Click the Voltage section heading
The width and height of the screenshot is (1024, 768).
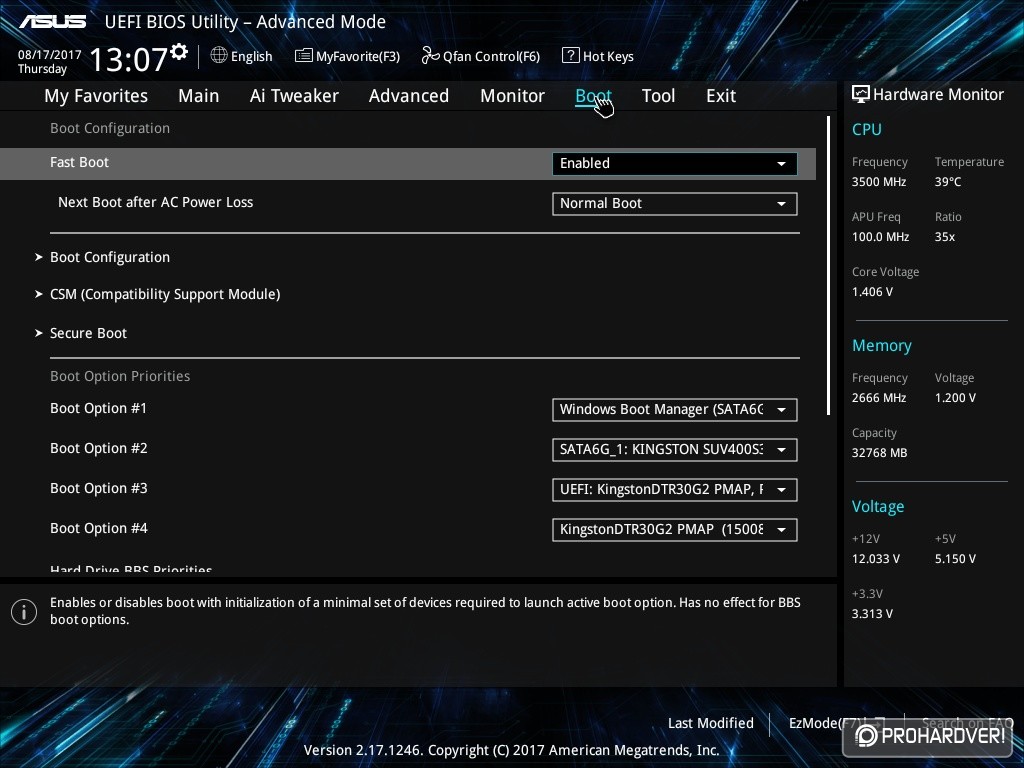[x=878, y=507]
